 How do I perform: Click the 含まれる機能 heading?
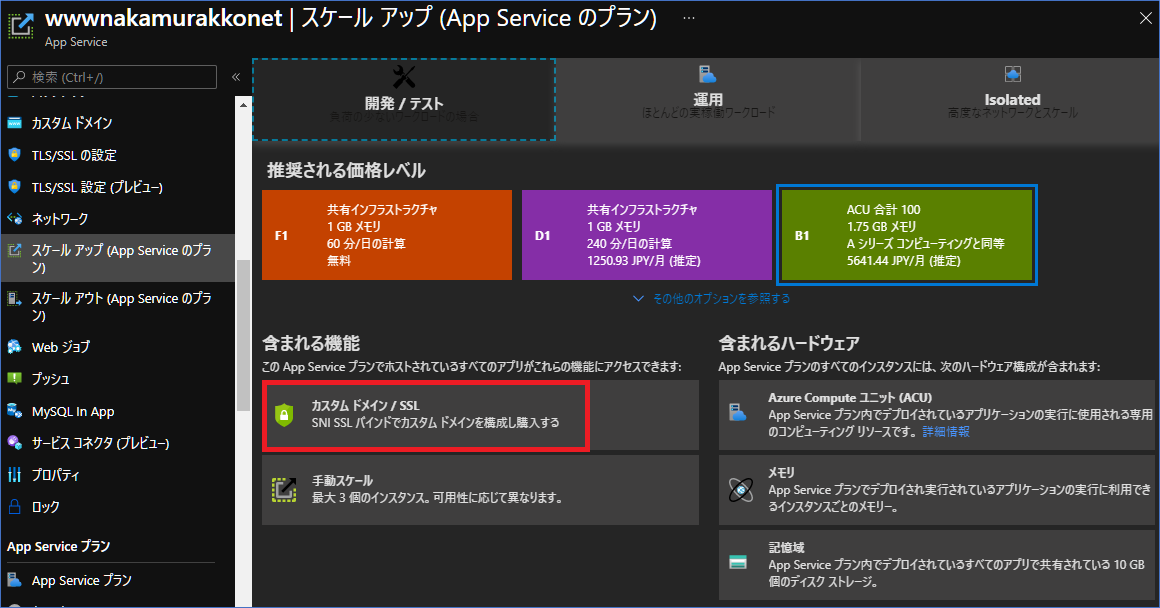click(x=311, y=343)
